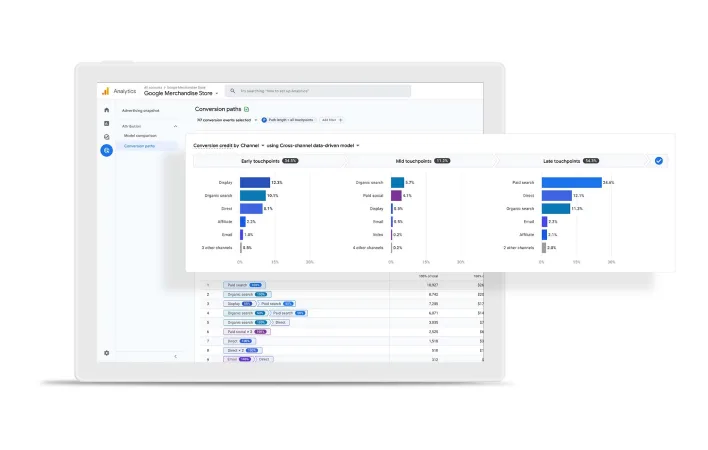Click into the Analytics search field
The width and height of the screenshot is (708, 450).
pyautogui.click(x=318, y=91)
